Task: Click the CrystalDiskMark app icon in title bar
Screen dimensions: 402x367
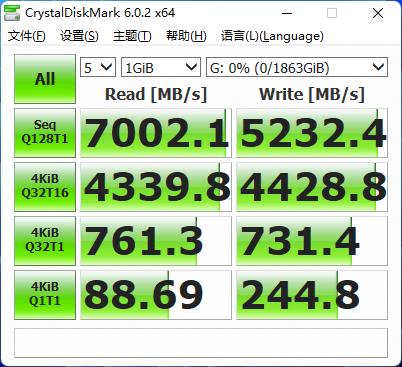Action: (x=13, y=13)
